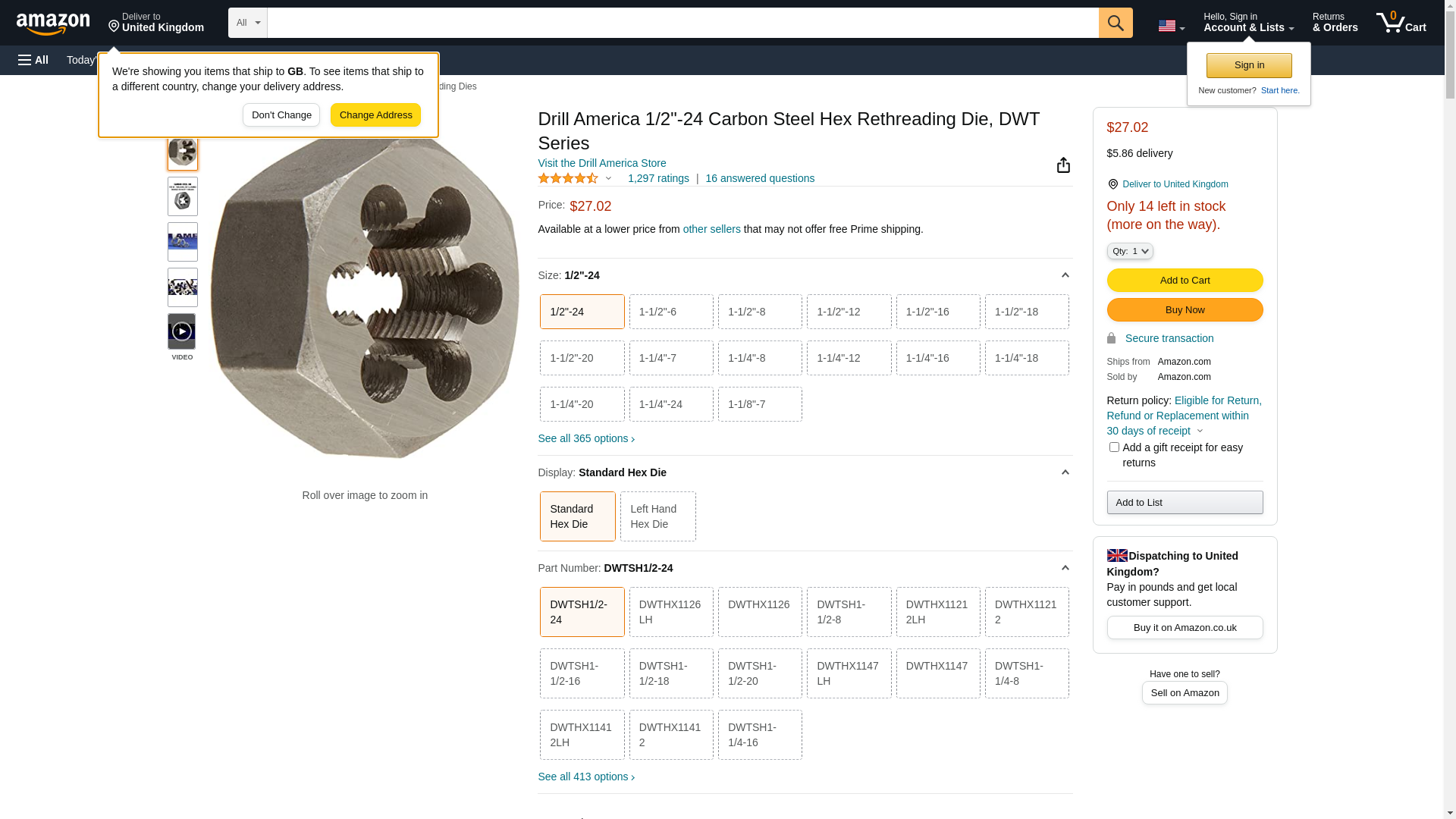Collapse the Size section chevron
Image resolution: width=1456 pixels, height=819 pixels.
1065,275
